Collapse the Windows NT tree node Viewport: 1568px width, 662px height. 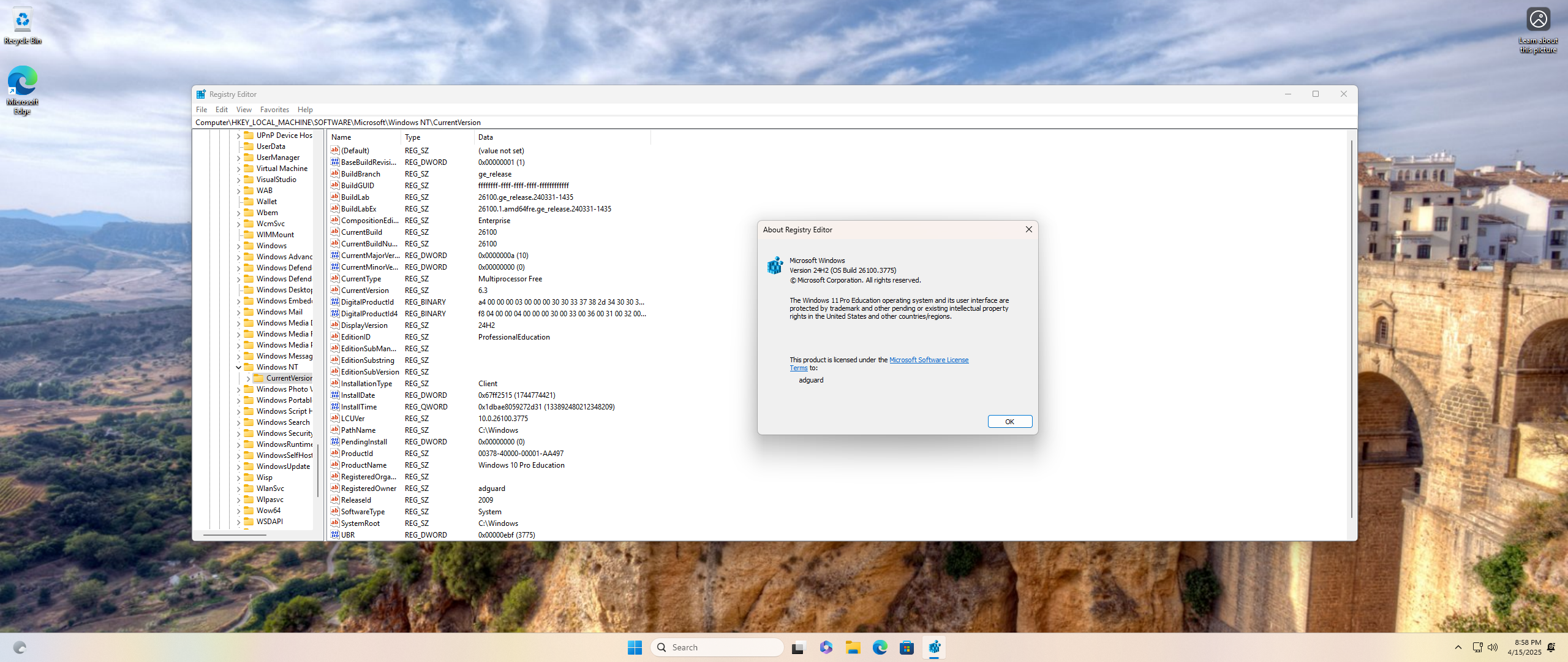237,367
